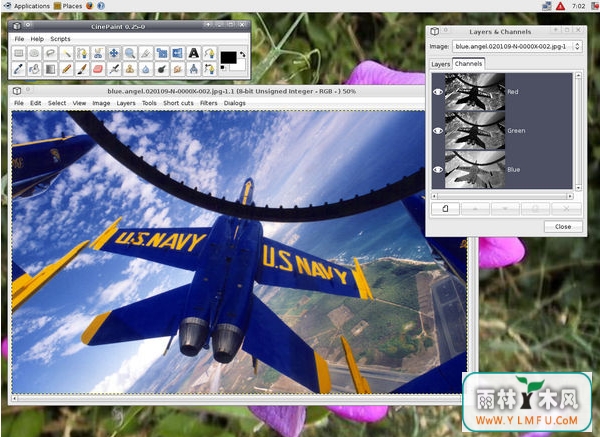Screen dimensions: 600x437
Task: Select the Bucket Fill tool
Action: [x=34, y=69]
